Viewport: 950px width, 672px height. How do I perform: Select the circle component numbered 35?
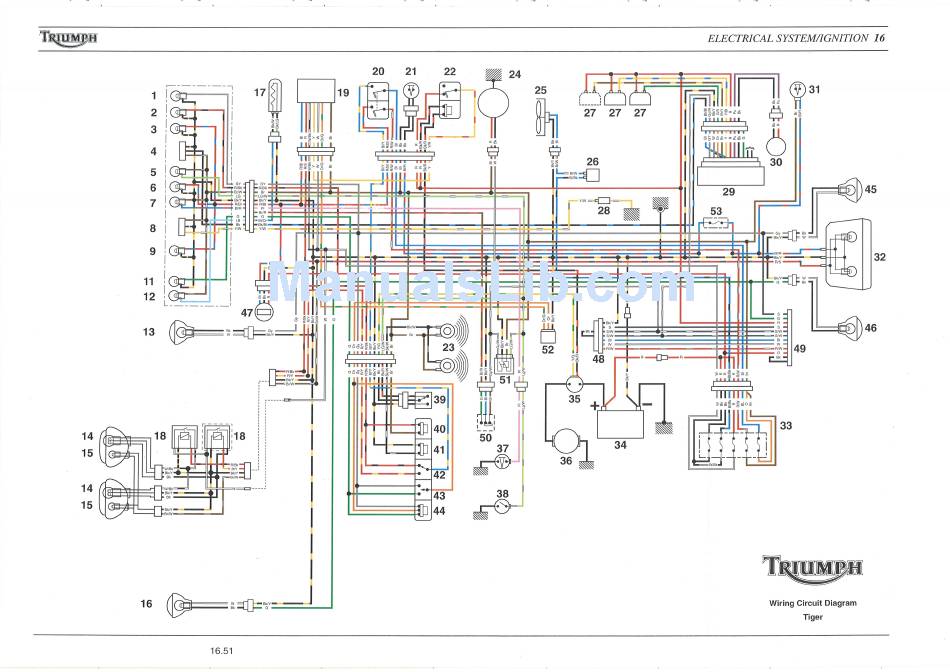(x=574, y=384)
